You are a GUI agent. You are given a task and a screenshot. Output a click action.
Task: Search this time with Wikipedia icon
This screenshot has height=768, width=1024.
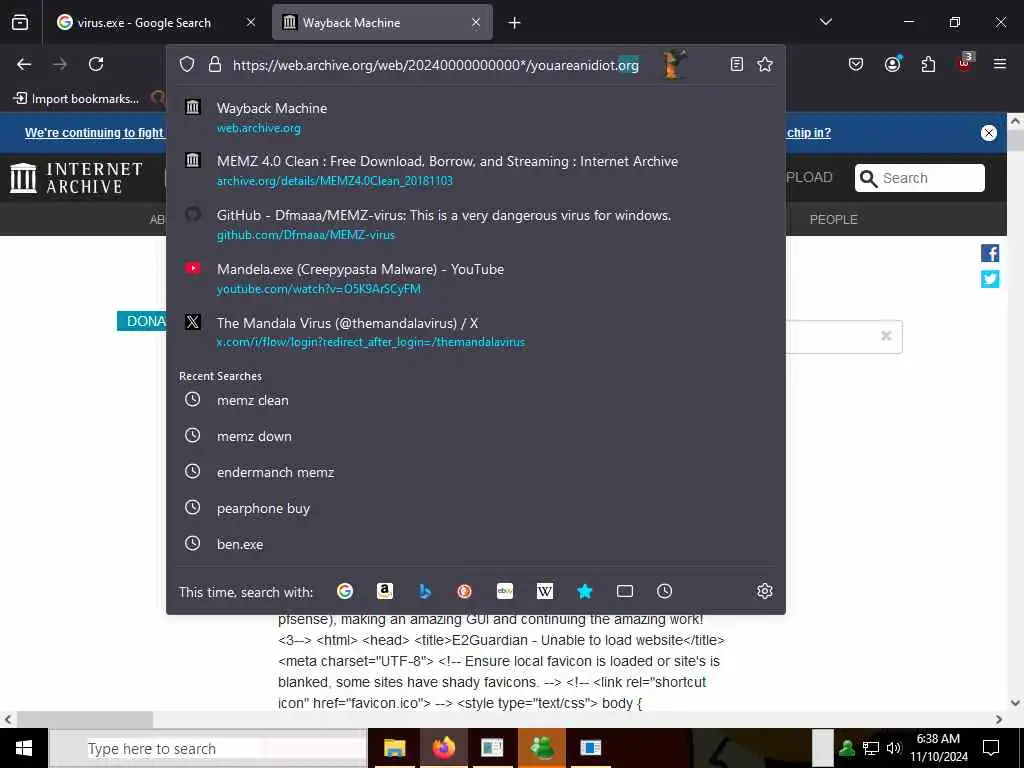click(x=545, y=591)
